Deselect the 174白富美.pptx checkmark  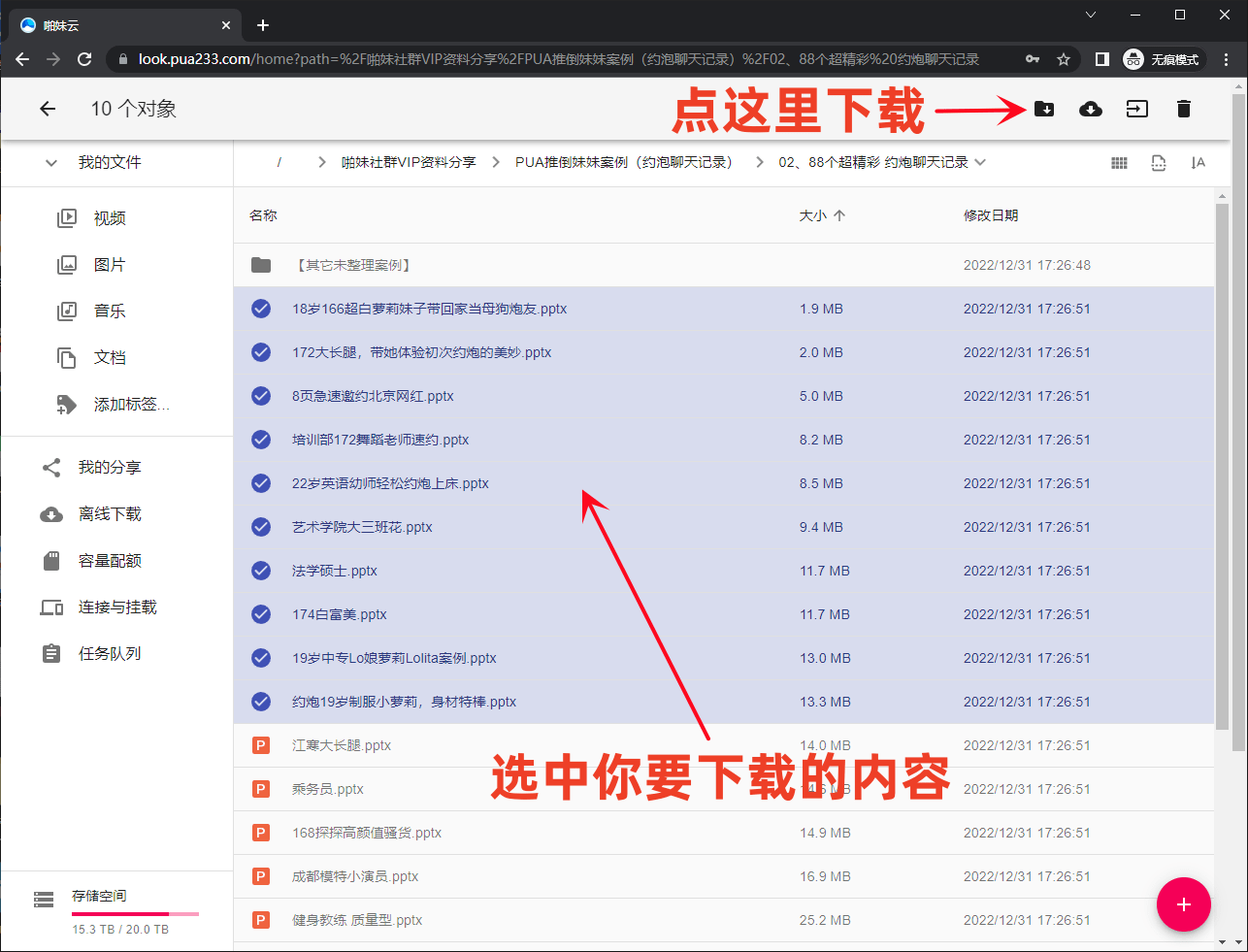(261, 614)
